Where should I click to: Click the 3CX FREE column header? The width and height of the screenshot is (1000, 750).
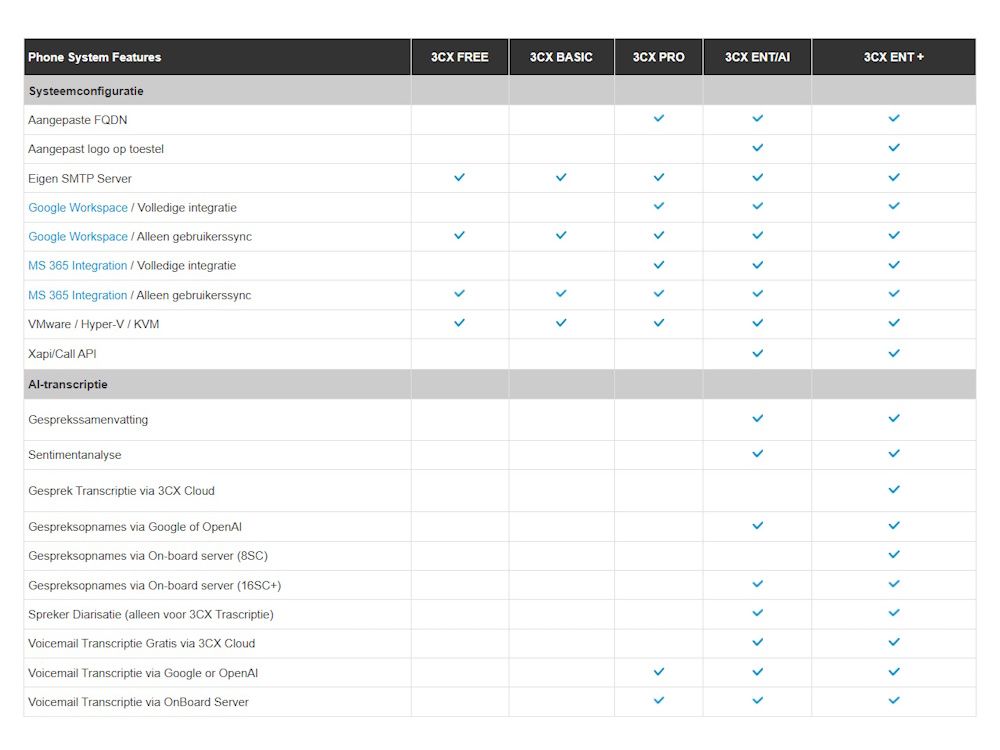[x=459, y=57]
